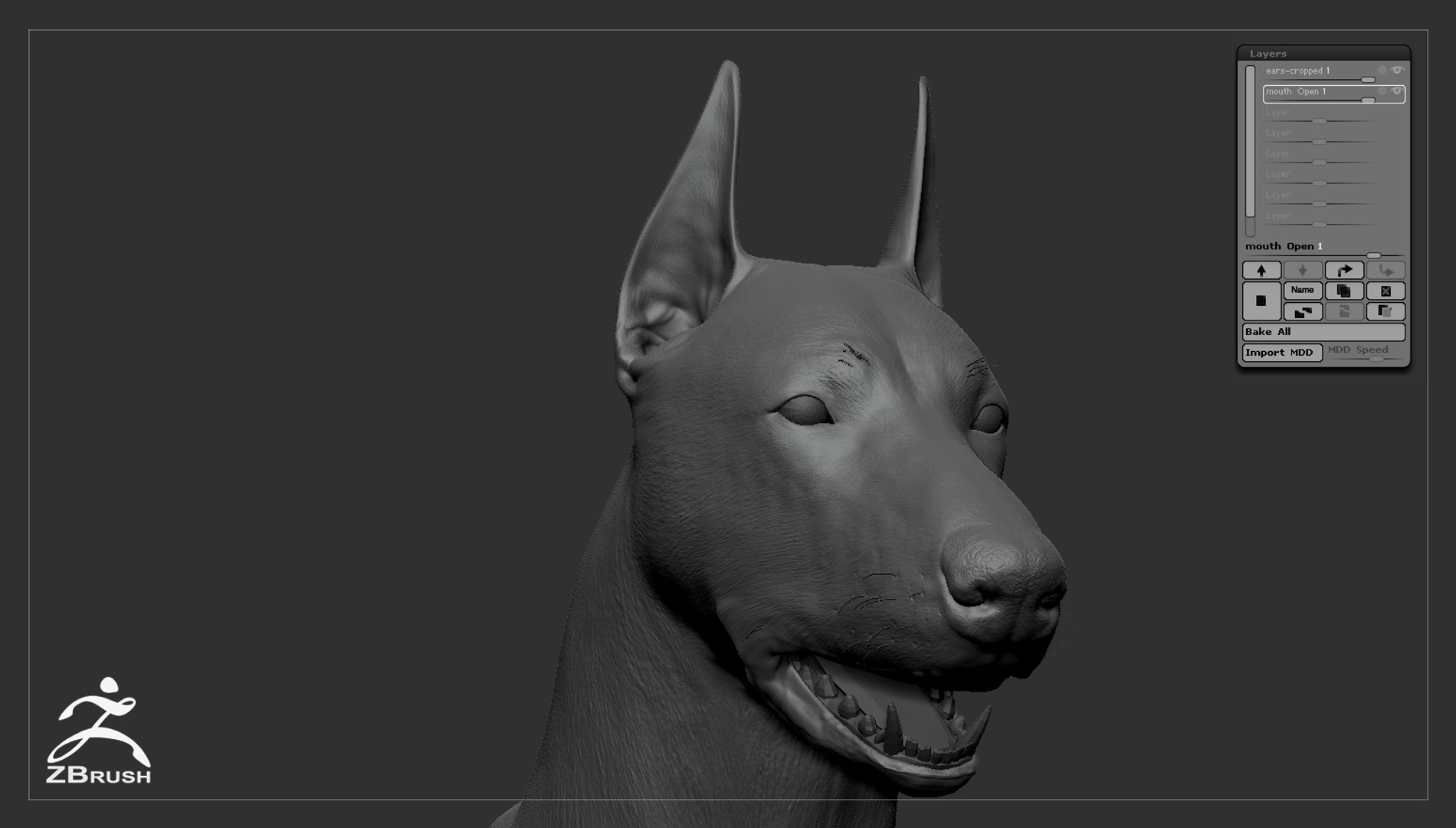Move selected layer down
1456x828 pixels.
[x=1303, y=270]
